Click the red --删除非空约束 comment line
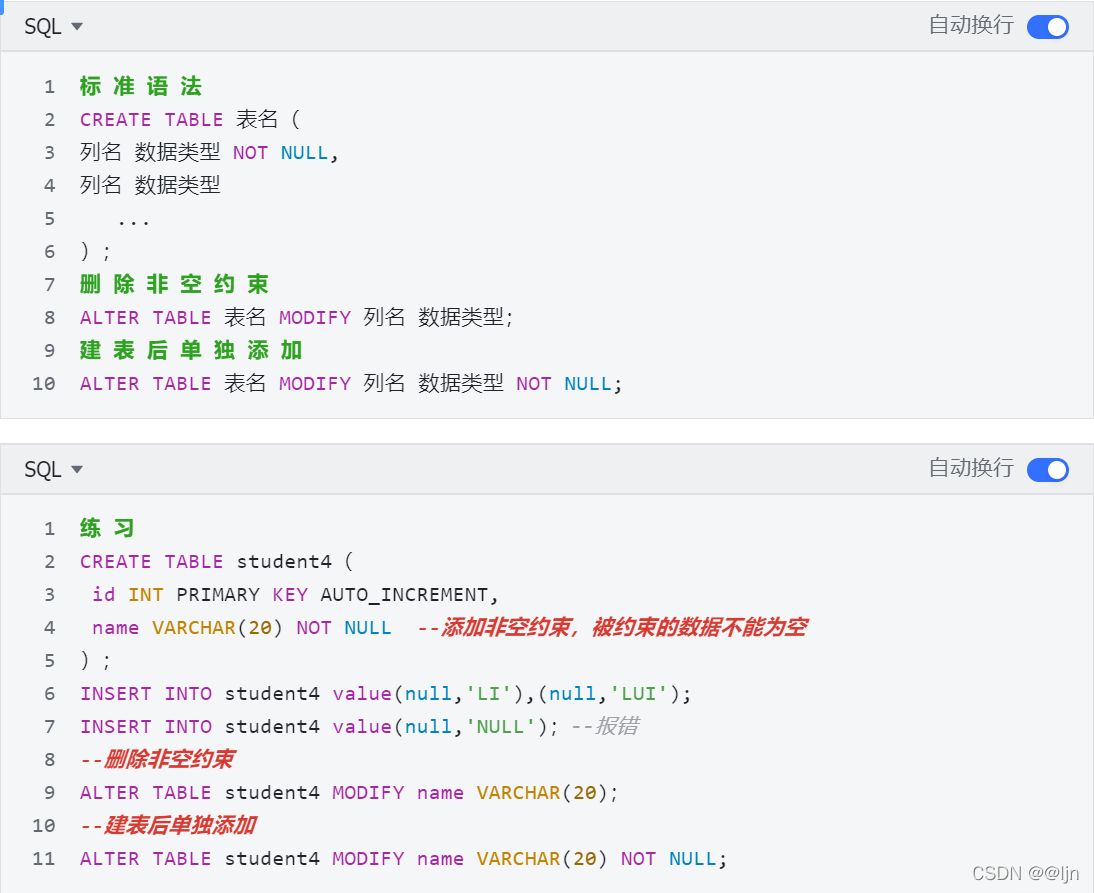The image size is (1094, 893). pyautogui.click(x=157, y=760)
